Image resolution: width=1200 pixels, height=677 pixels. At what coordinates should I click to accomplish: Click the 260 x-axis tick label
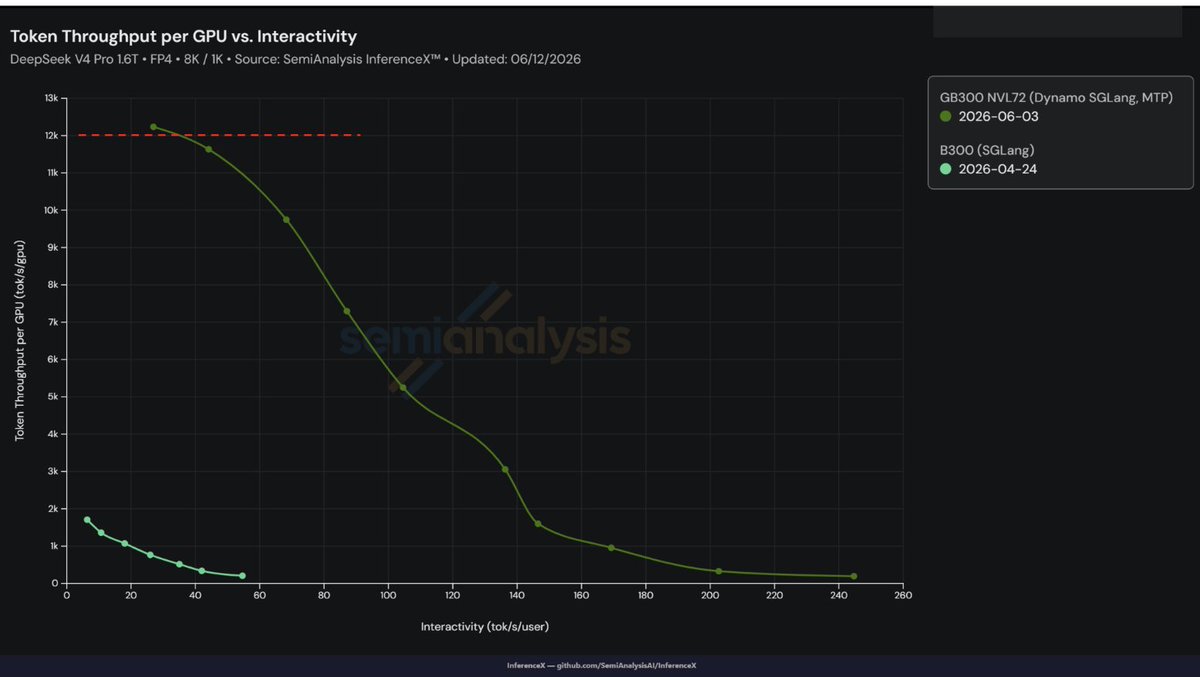click(x=902, y=596)
